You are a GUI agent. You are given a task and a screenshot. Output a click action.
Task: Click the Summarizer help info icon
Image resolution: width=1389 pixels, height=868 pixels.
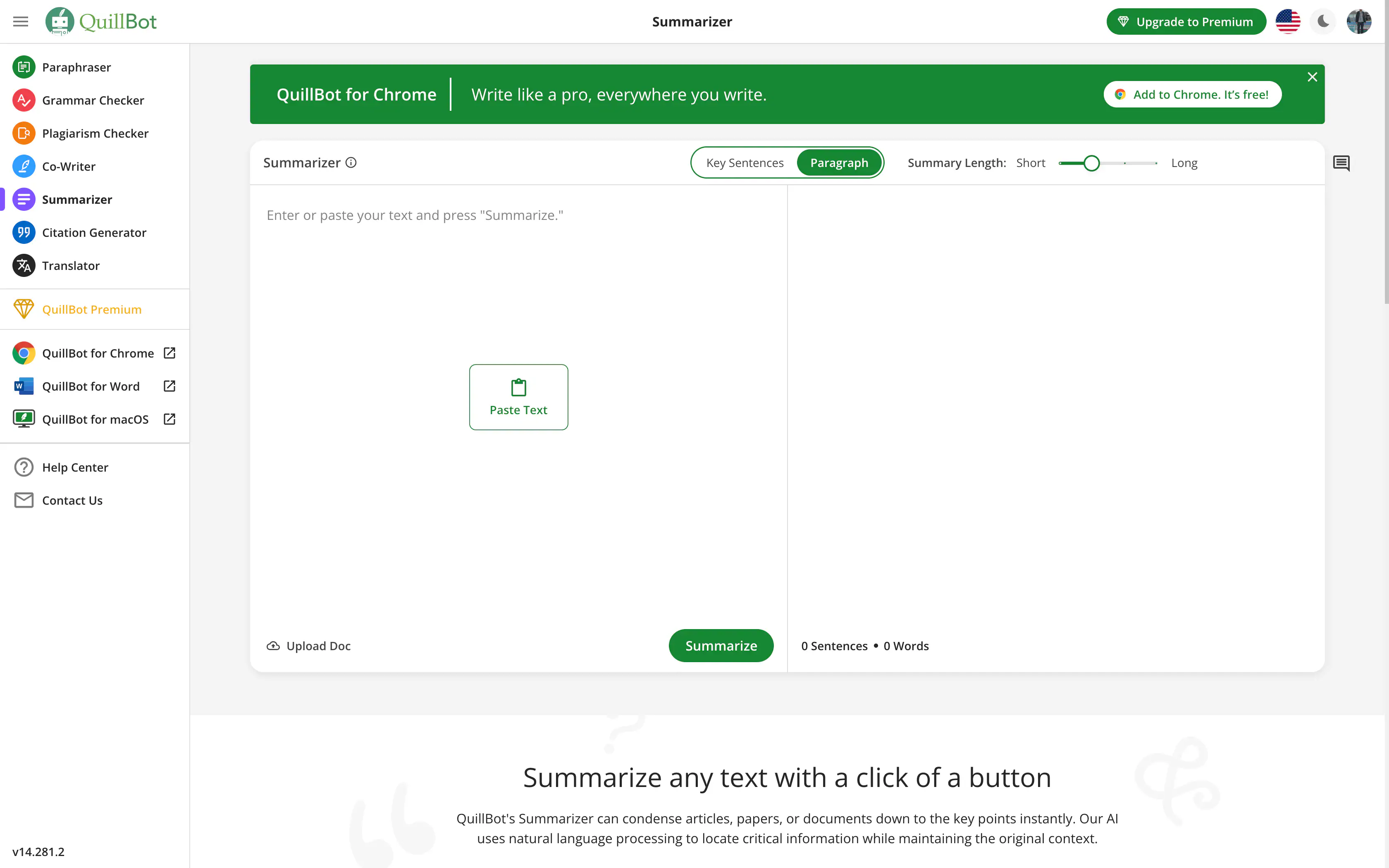pyautogui.click(x=352, y=162)
